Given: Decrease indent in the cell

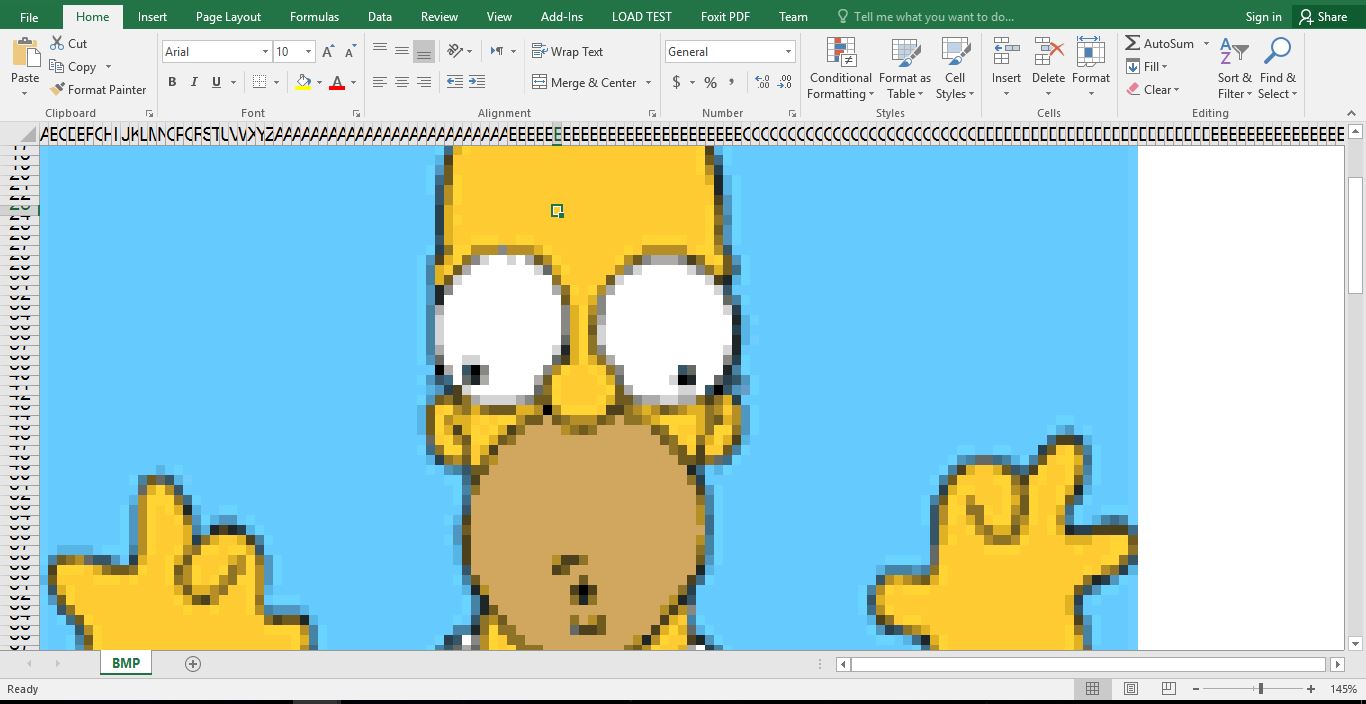Looking at the screenshot, I should coord(454,82).
